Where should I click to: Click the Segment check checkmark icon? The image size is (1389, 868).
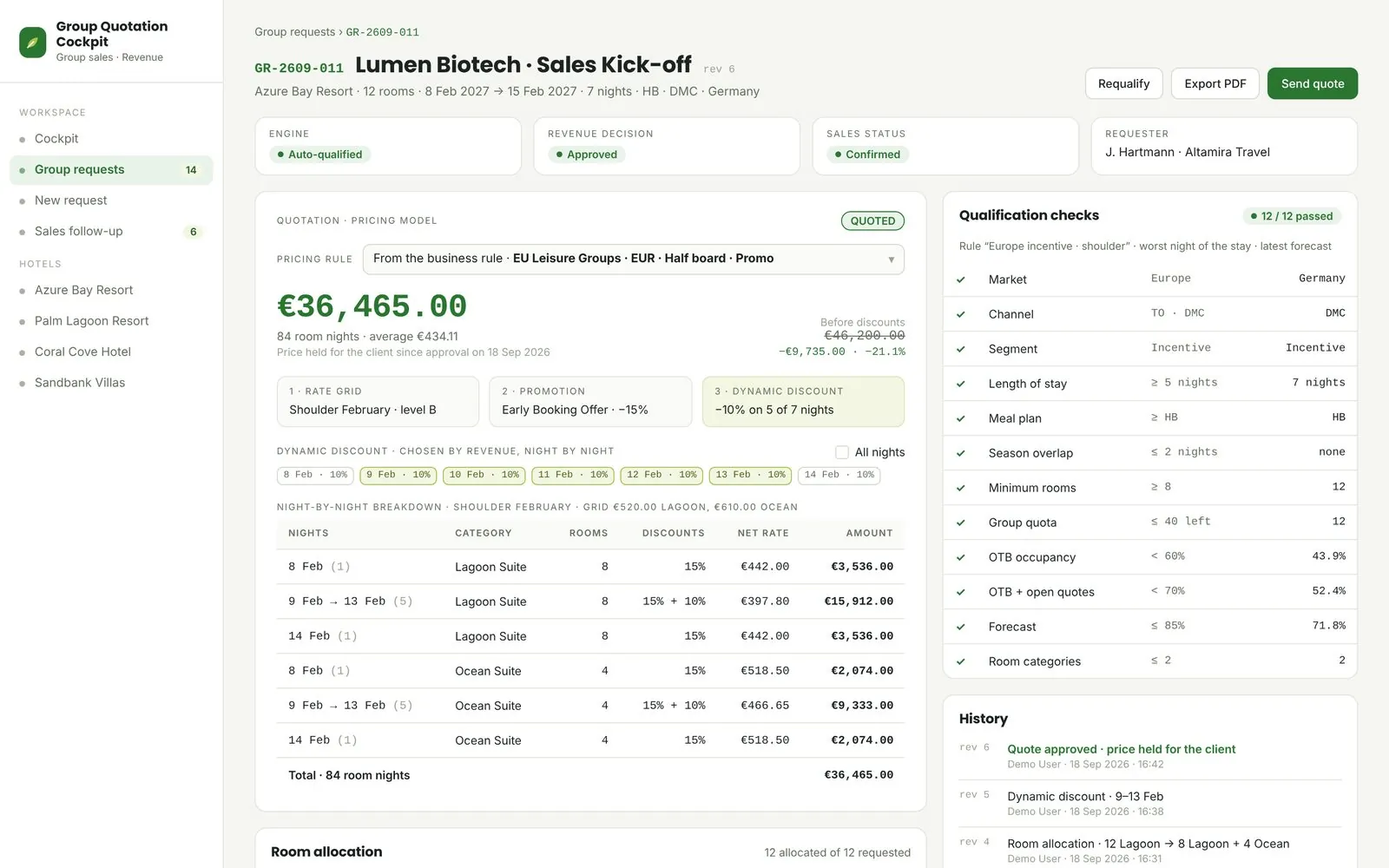(x=961, y=349)
